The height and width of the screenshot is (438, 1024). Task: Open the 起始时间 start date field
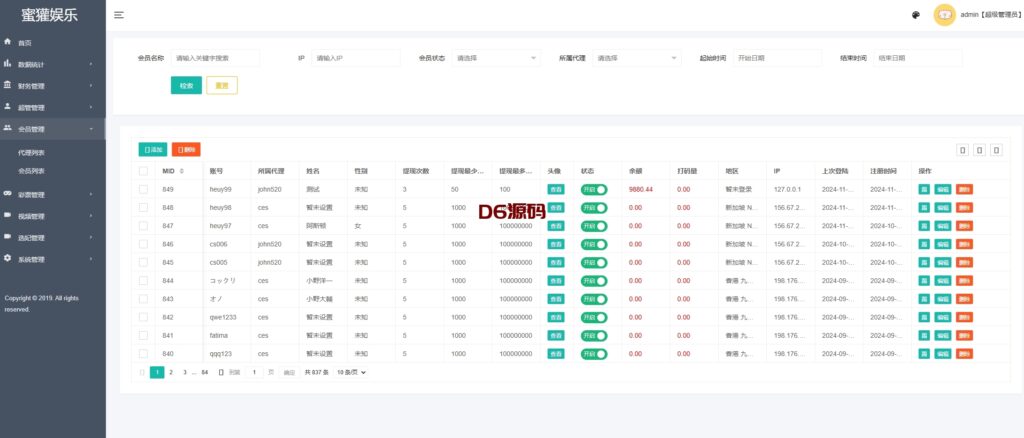tap(777, 58)
